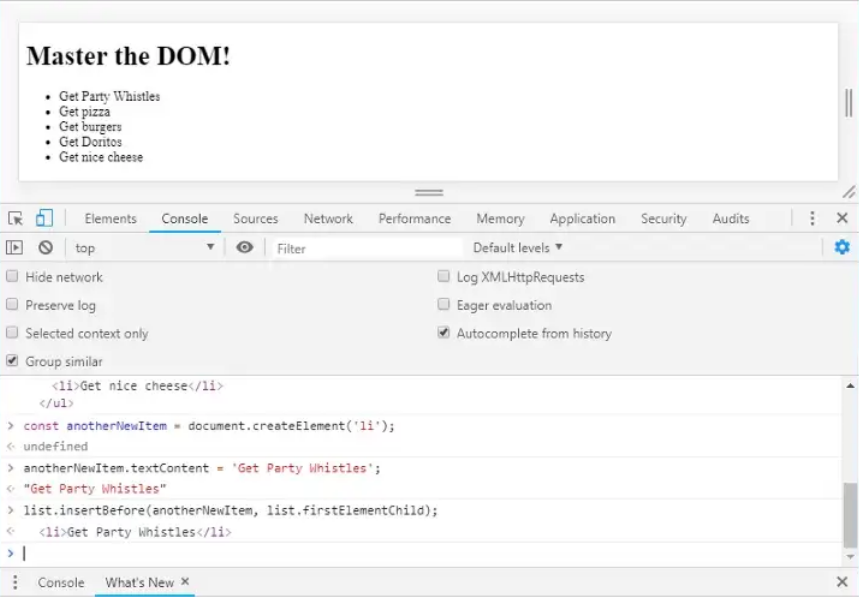Expand the Default levels dropdown
This screenshot has height=599, width=859.
517,247
